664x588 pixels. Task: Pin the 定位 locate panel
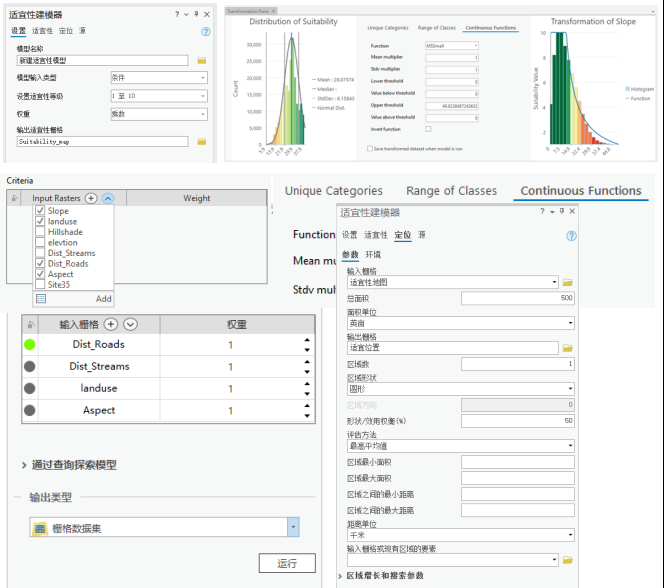pos(562,211)
